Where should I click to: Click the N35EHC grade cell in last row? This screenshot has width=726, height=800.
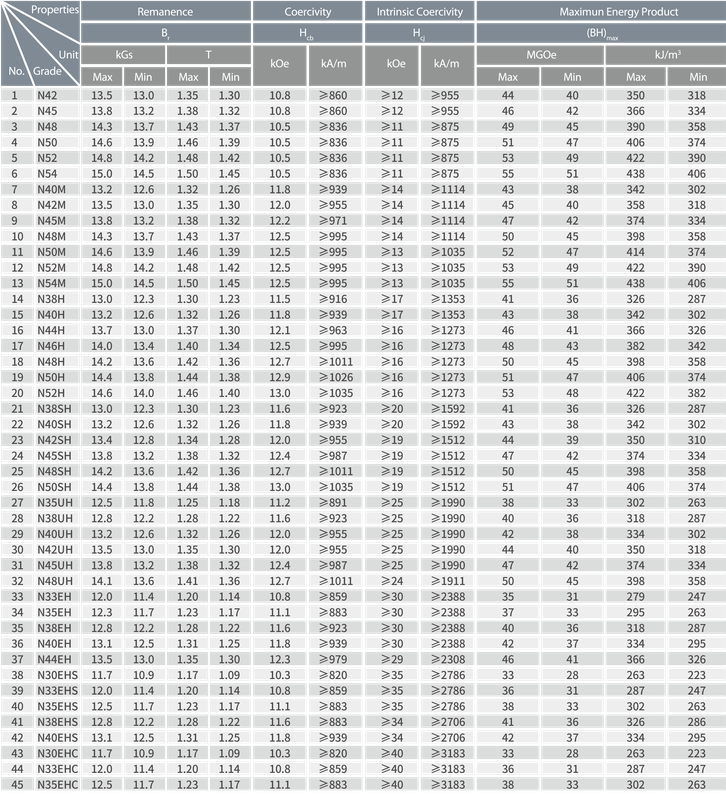pos(57,784)
